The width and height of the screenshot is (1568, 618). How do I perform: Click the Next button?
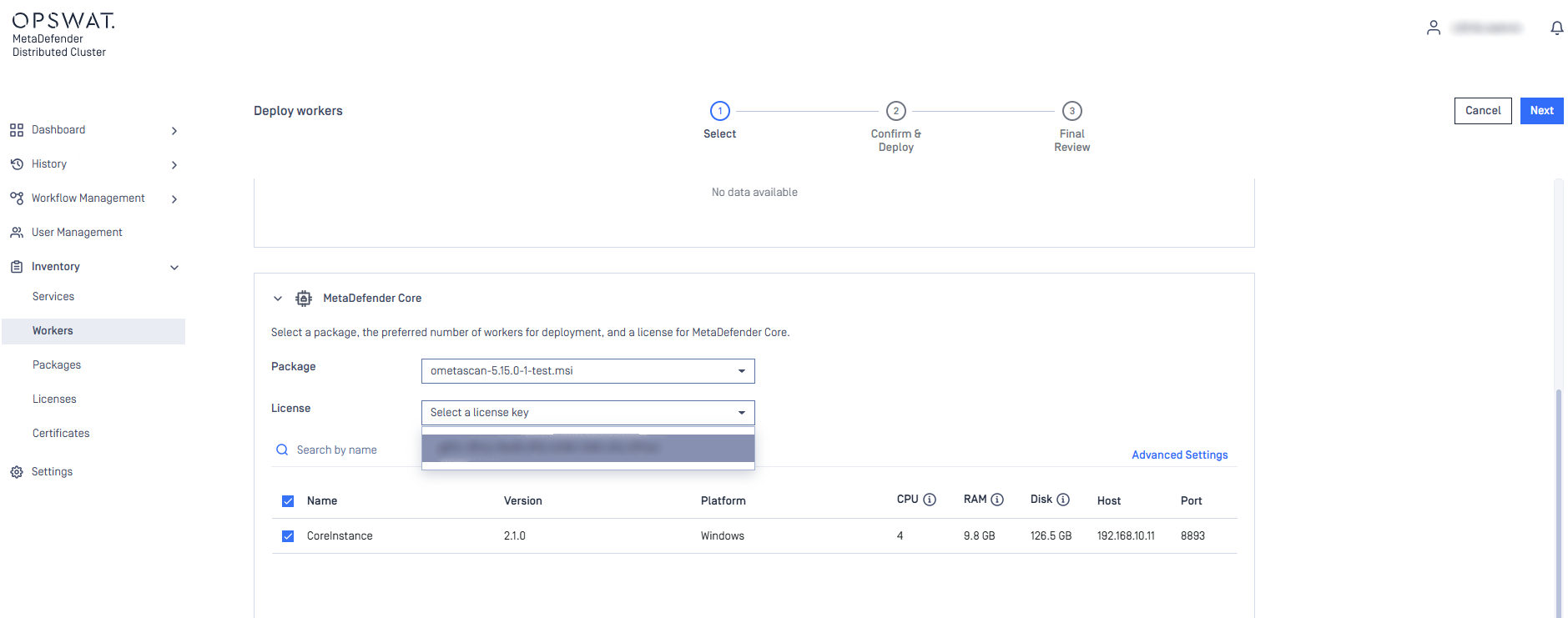[1541, 111]
